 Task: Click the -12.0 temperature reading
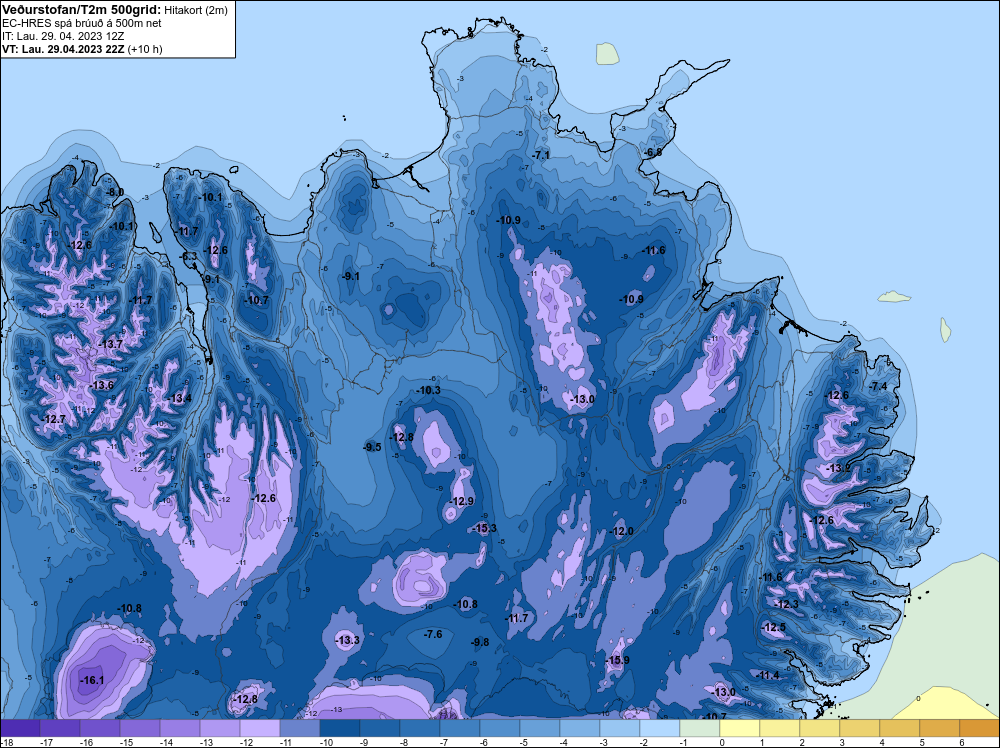click(x=622, y=531)
